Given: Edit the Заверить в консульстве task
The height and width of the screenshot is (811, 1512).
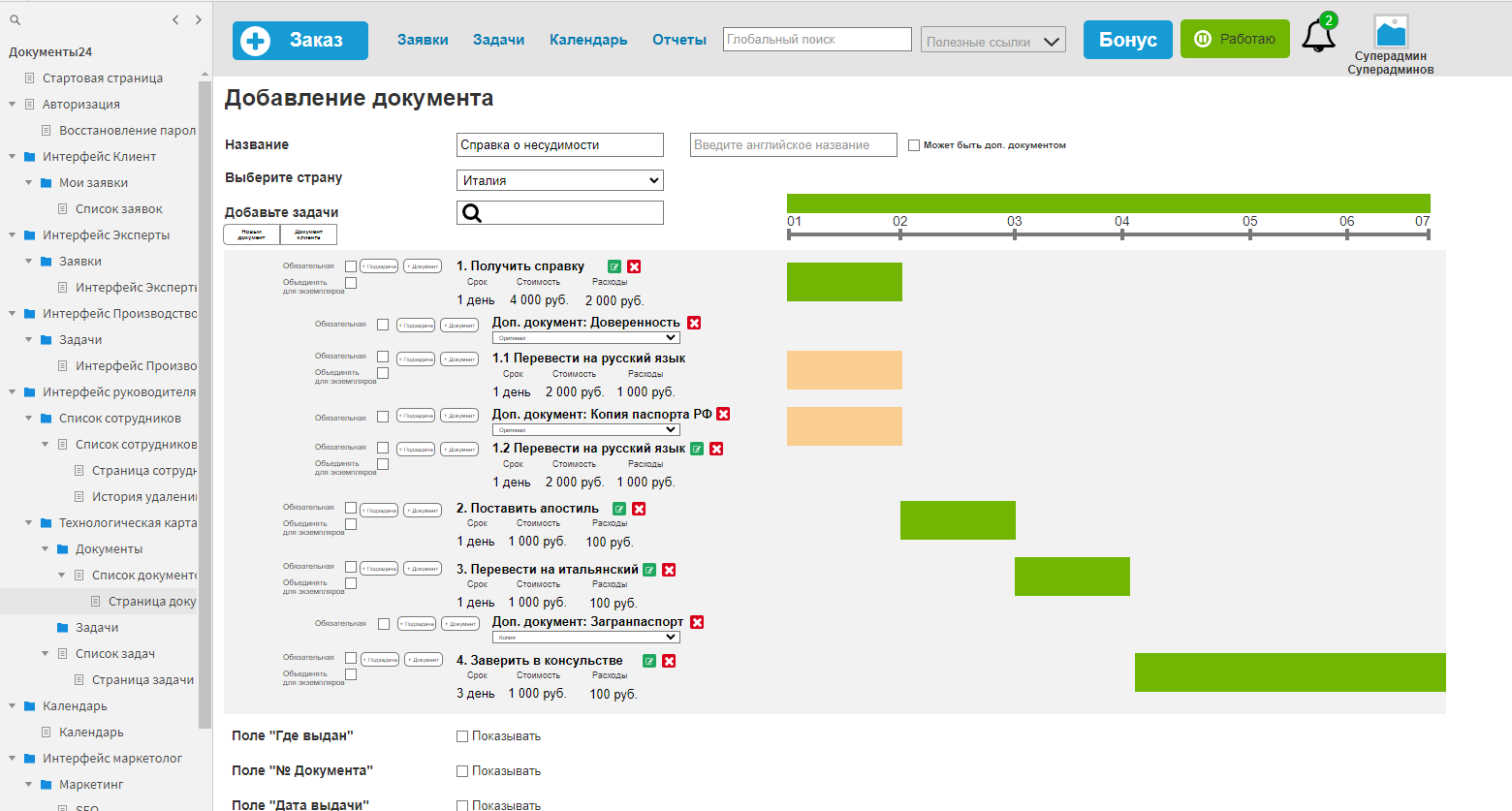Looking at the screenshot, I should pos(649,661).
